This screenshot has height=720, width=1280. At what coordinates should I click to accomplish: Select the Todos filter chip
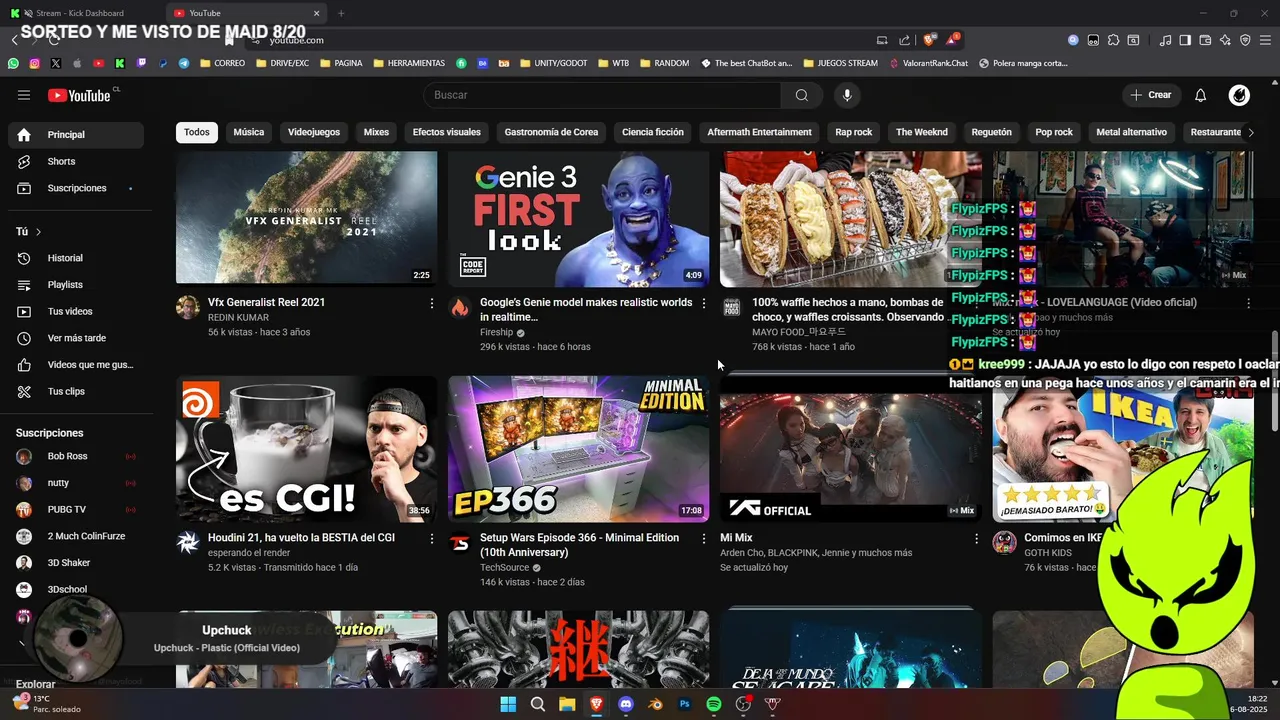[x=197, y=132]
